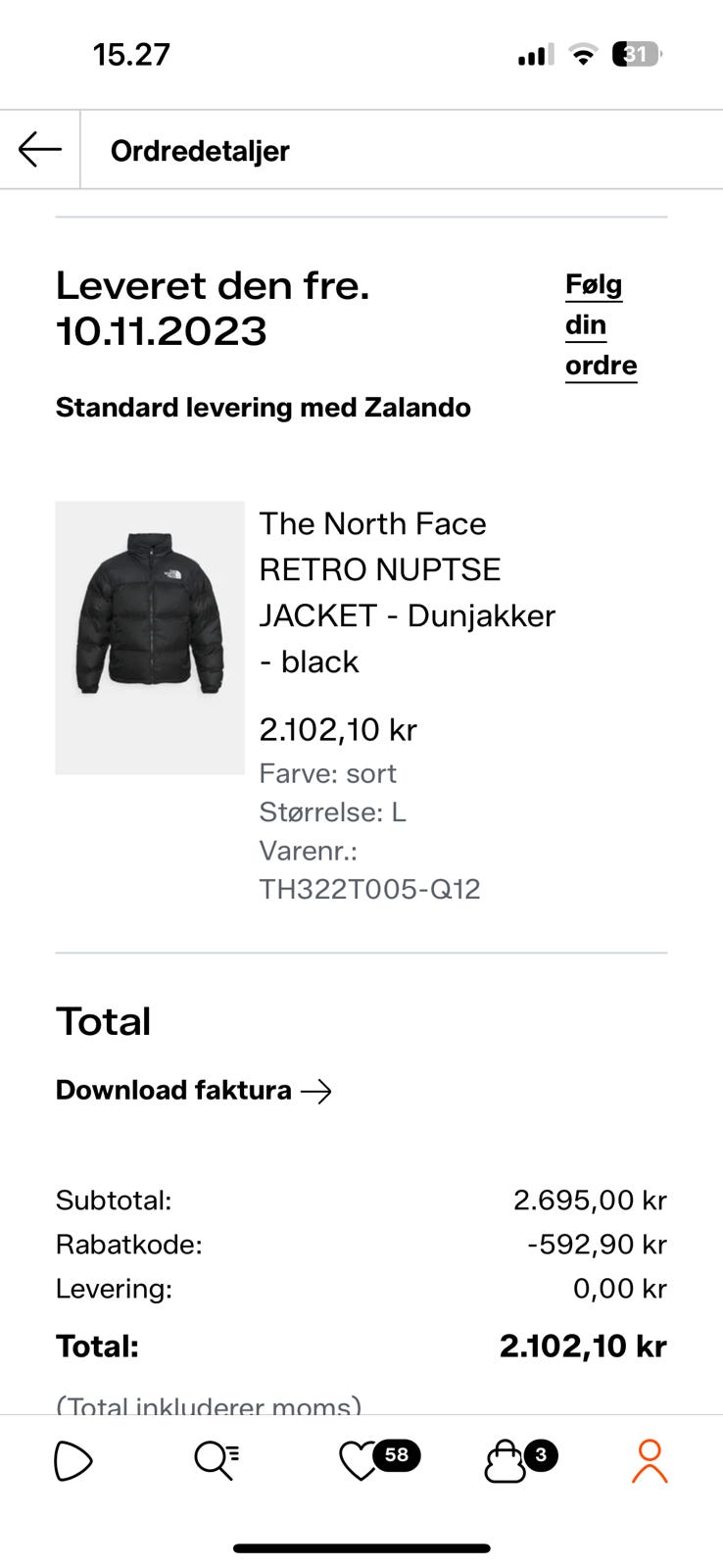Open the shopping bag icon
The image size is (723, 1568).
[506, 1462]
